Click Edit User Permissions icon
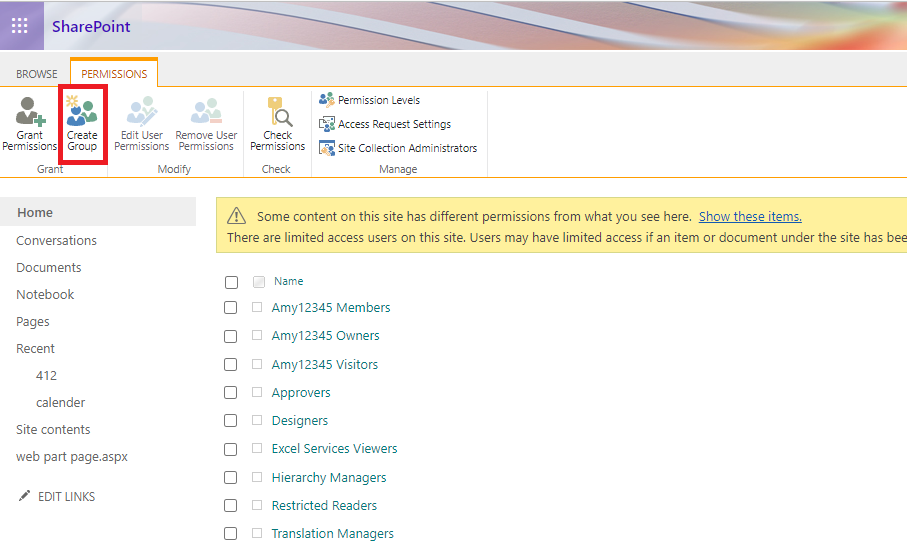The height and width of the screenshot is (548, 907). pyautogui.click(x=142, y=111)
